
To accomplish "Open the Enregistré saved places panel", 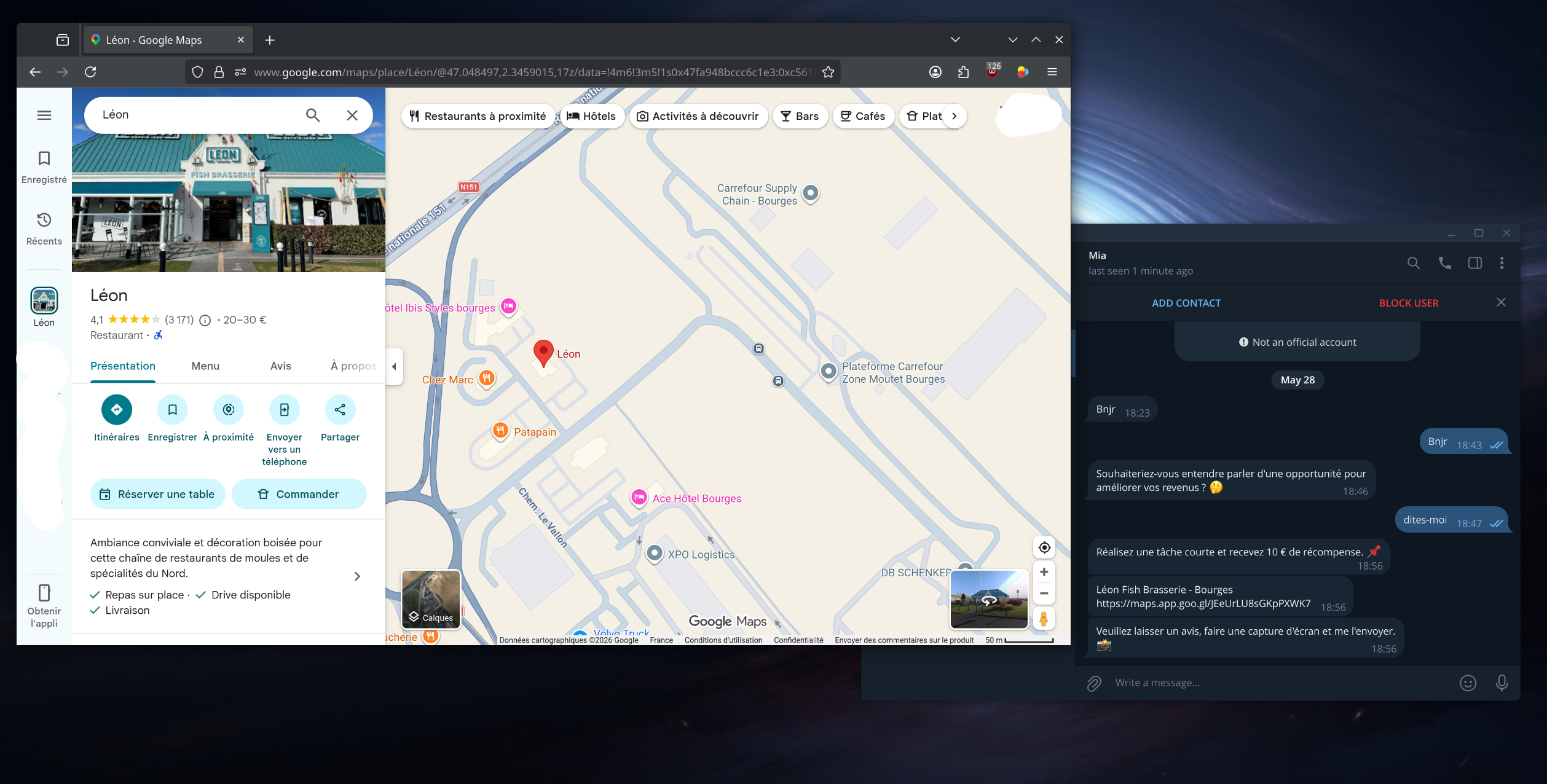I will tap(44, 167).
